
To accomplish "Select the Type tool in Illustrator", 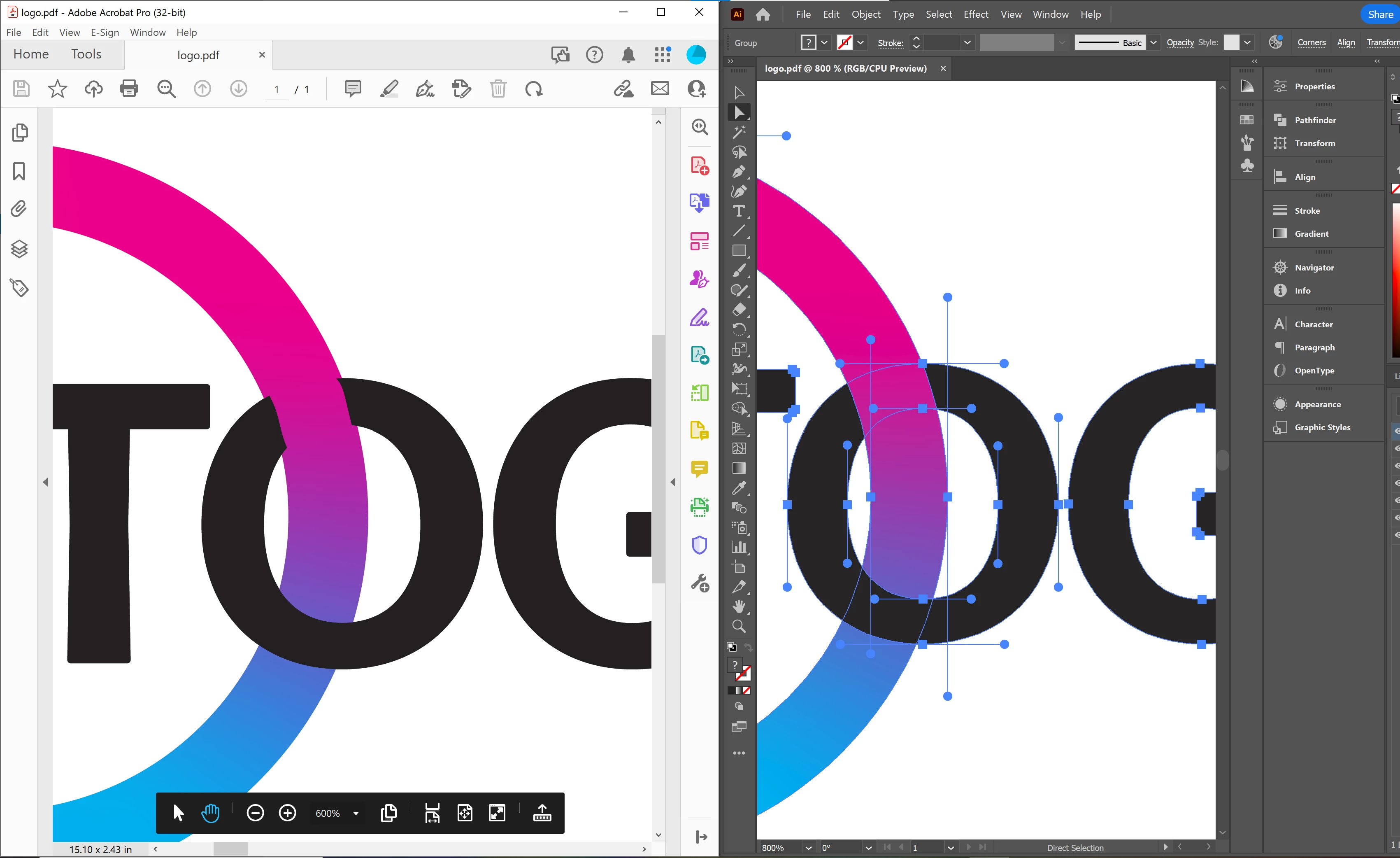I will pos(739,211).
